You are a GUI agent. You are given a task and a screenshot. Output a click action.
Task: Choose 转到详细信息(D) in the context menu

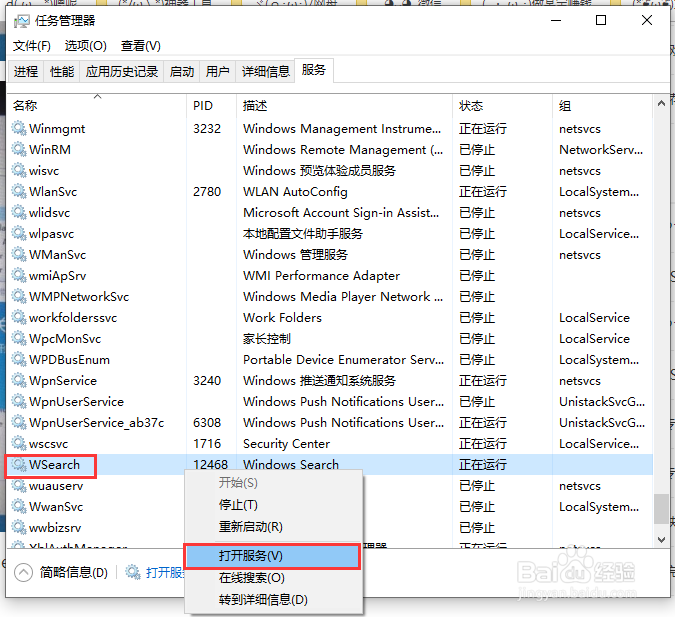pyautogui.click(x=274, y=599)
